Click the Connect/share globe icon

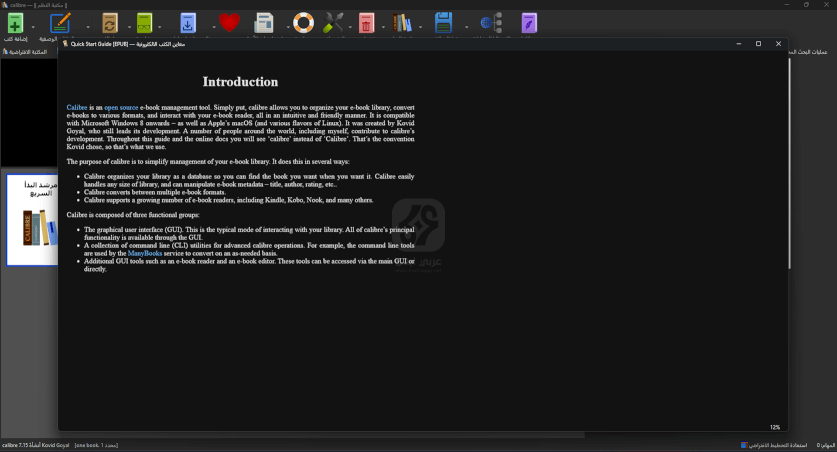point(490,23)
